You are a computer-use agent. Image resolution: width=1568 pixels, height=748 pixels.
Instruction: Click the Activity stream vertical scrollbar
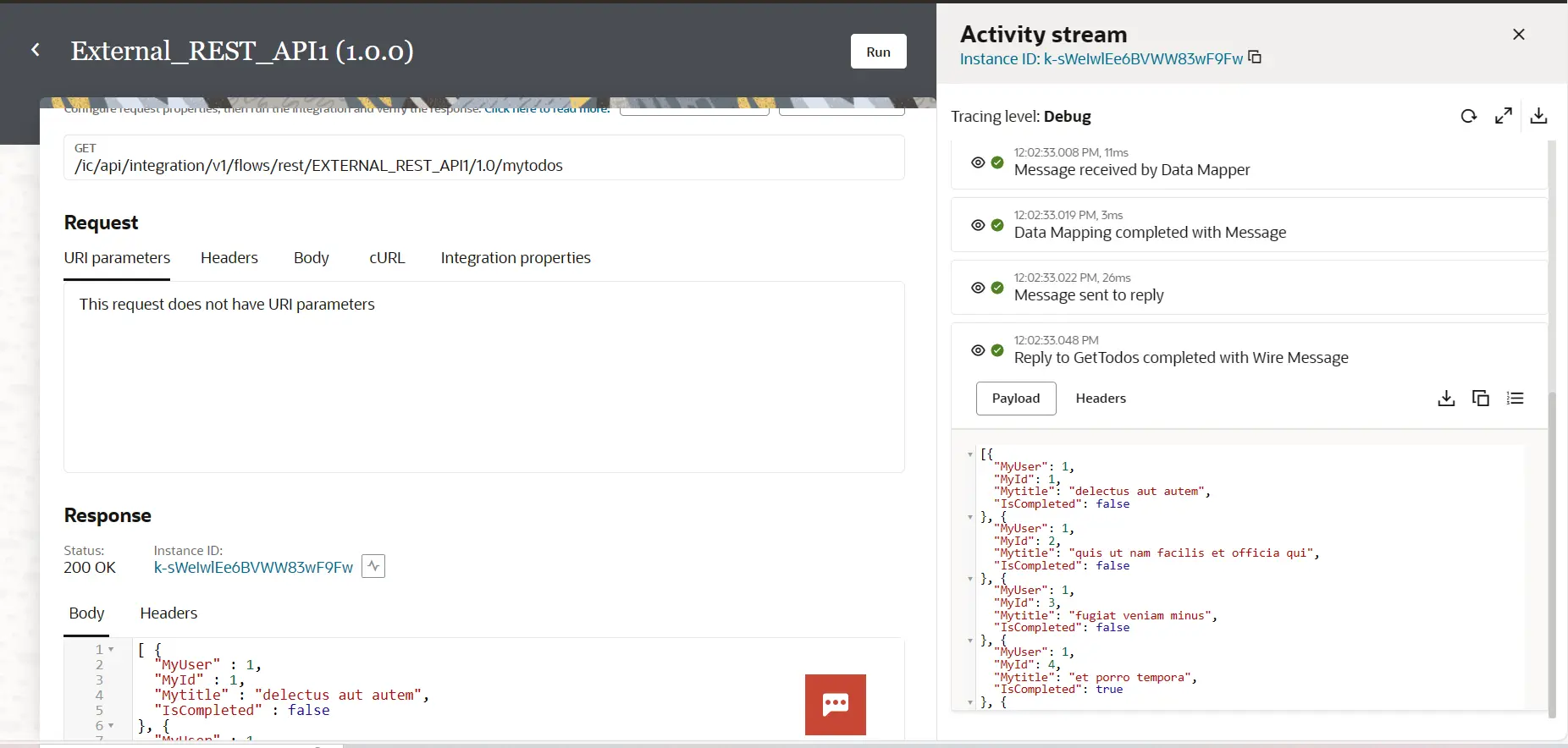(x=1552, y=550)
